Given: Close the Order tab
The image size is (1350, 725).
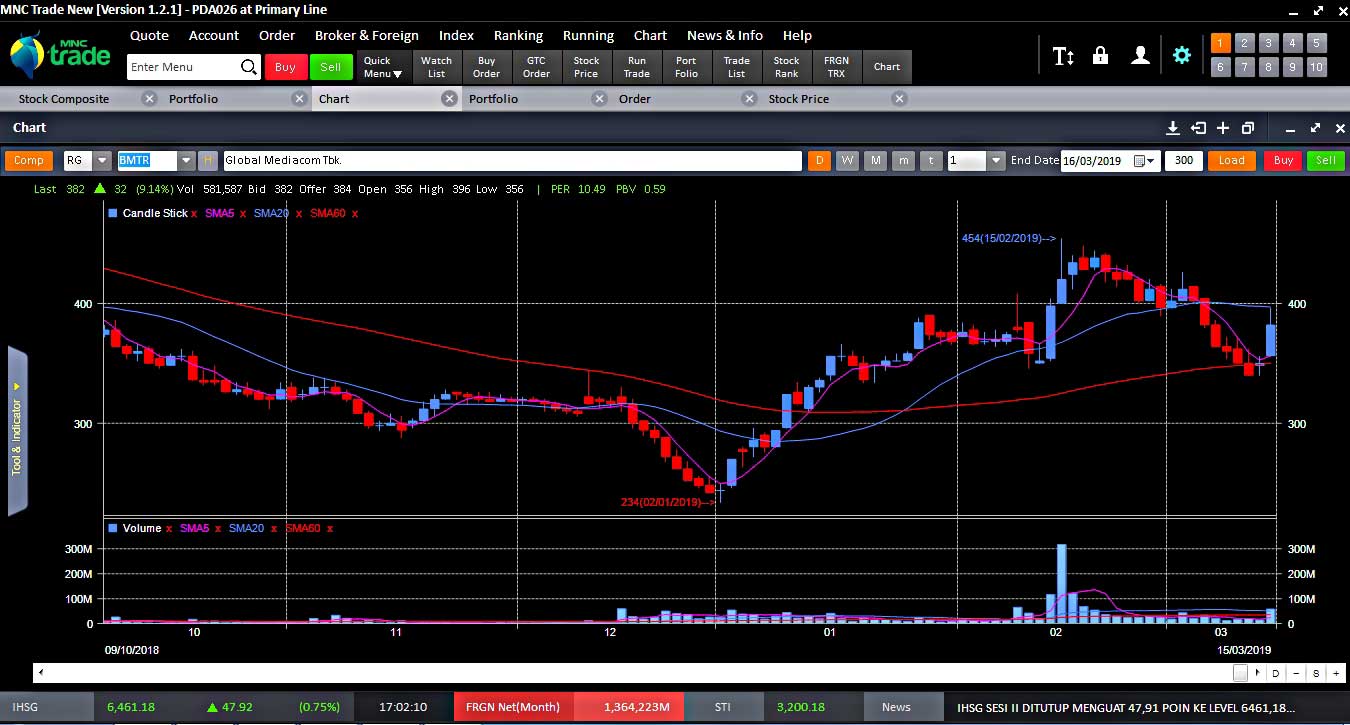Looking at the screenshot, I should coord(749,99).
